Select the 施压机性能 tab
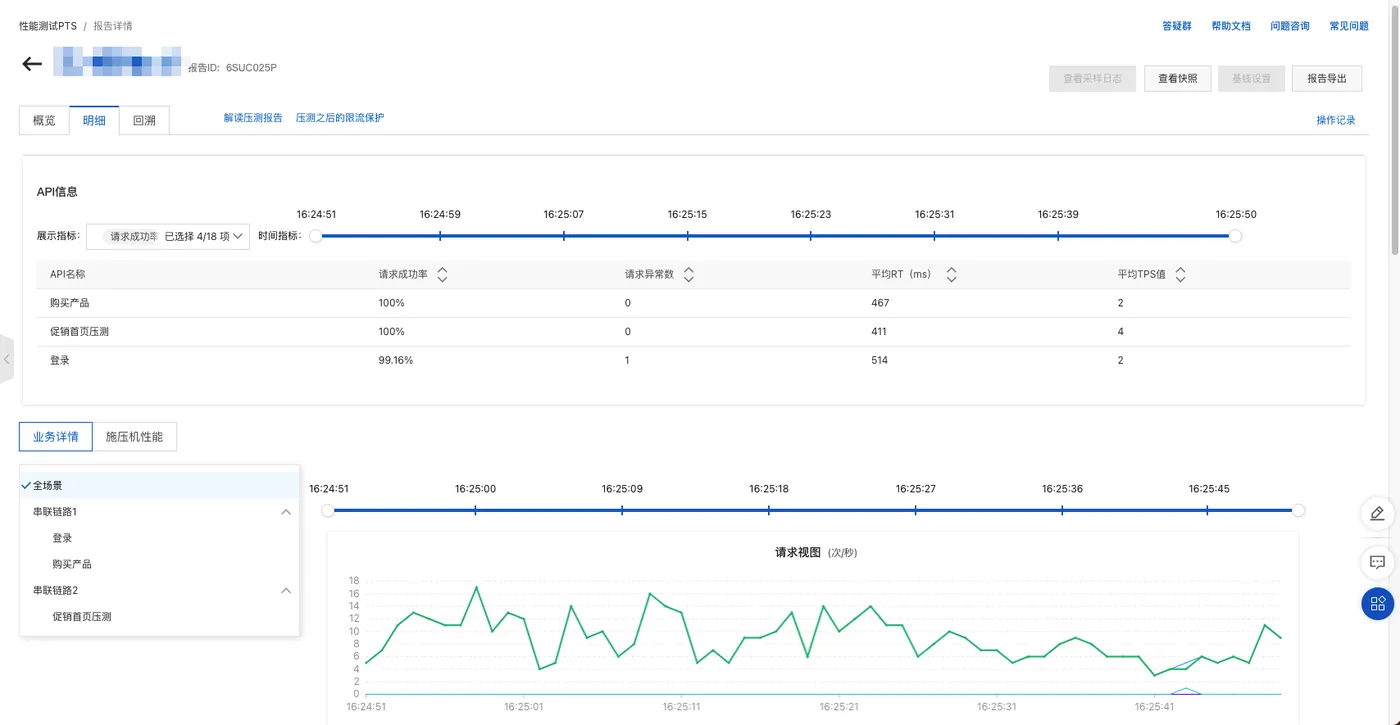Viewport: 1400px width, 725px height. (x=134, y=437)
